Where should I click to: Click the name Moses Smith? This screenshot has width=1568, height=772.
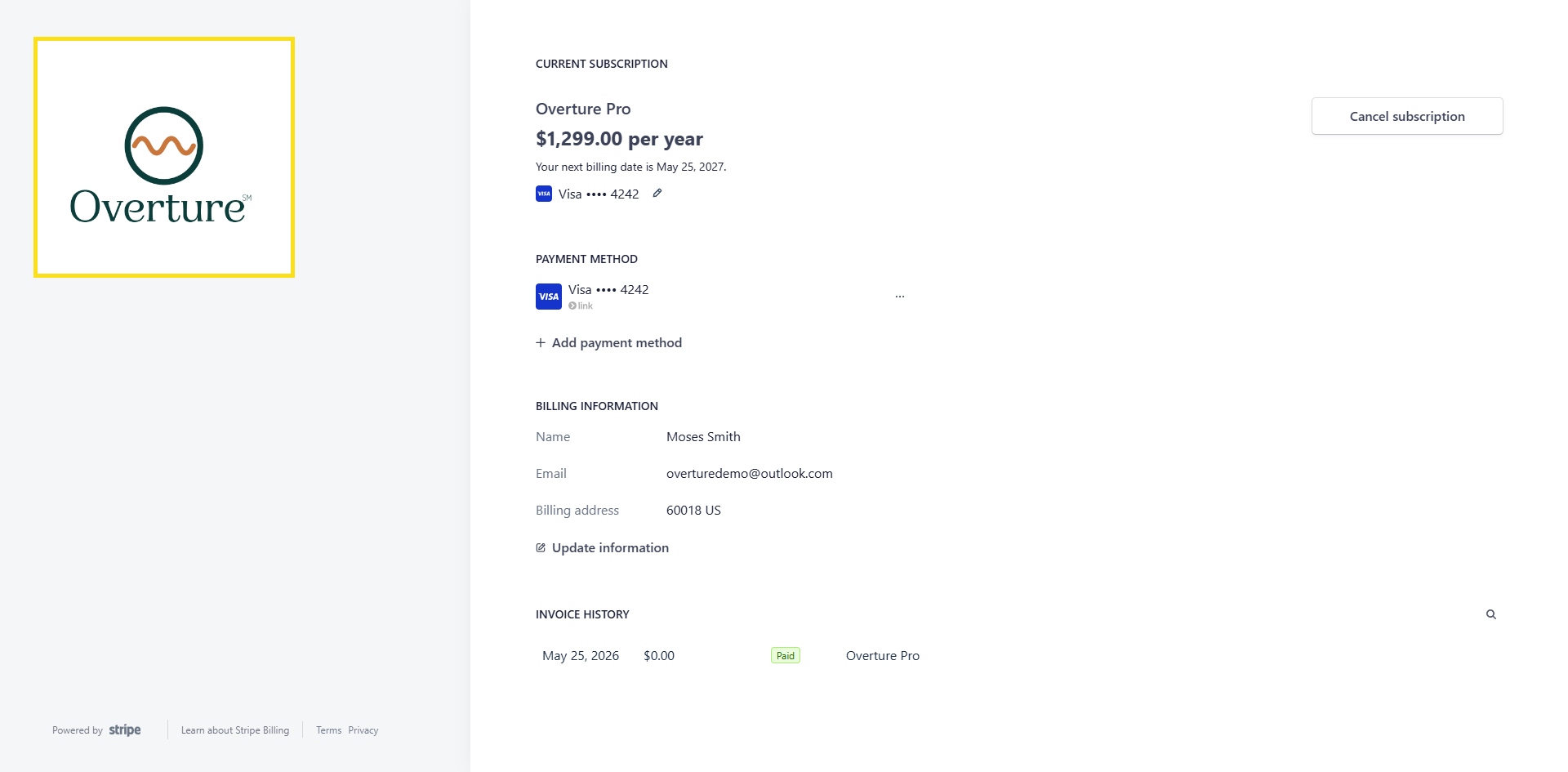pos(703,437)
